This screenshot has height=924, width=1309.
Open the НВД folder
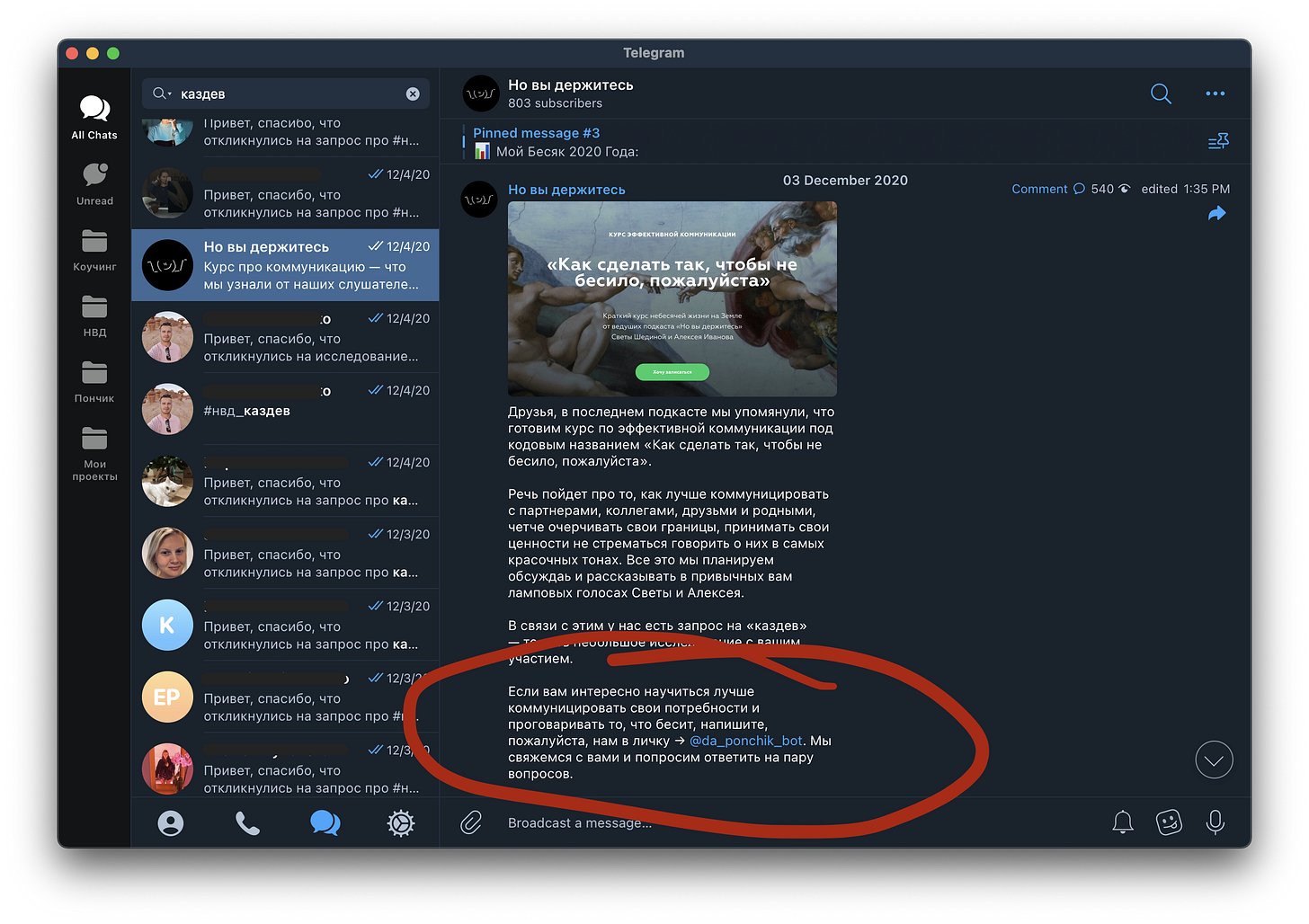[94, 316]
